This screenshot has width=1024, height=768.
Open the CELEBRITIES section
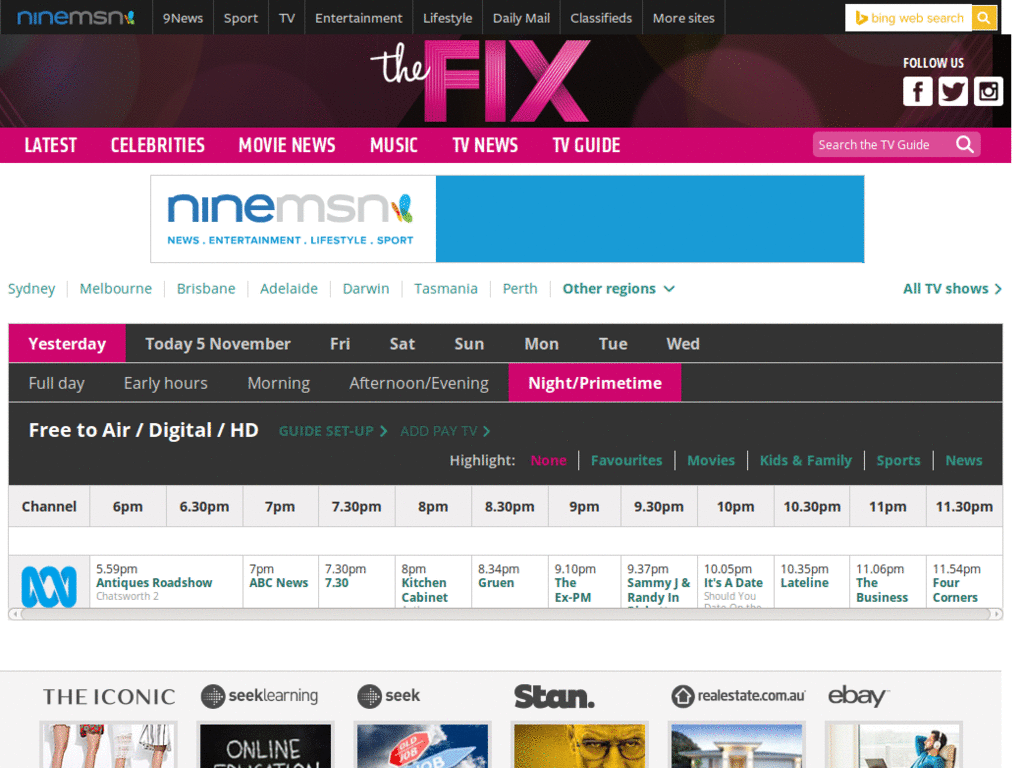(x=157, y=145)
